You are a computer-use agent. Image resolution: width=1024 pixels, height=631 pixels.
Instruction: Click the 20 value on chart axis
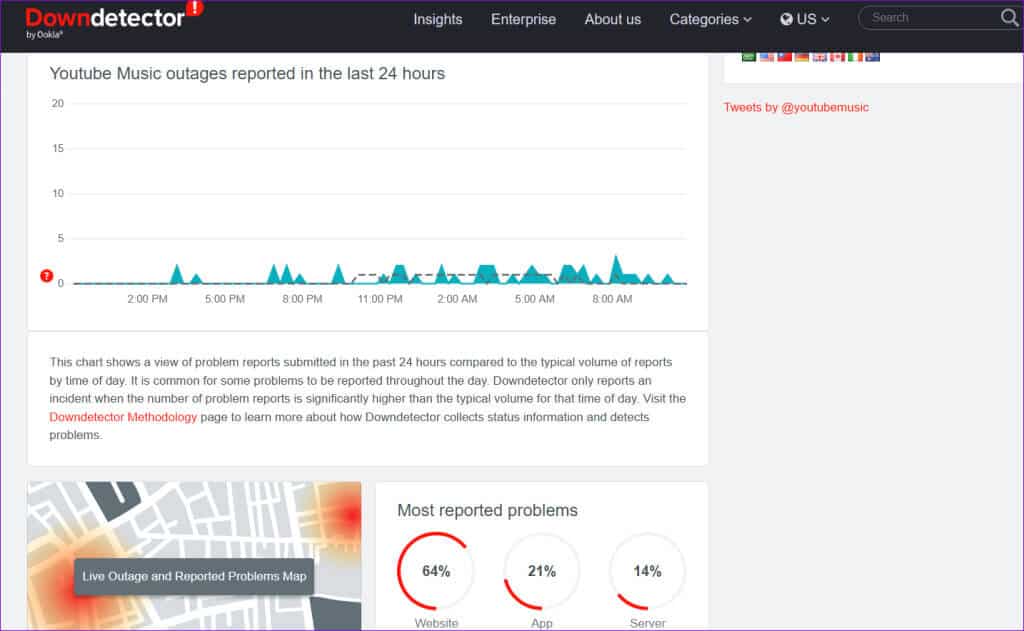(x=58, y=103)
